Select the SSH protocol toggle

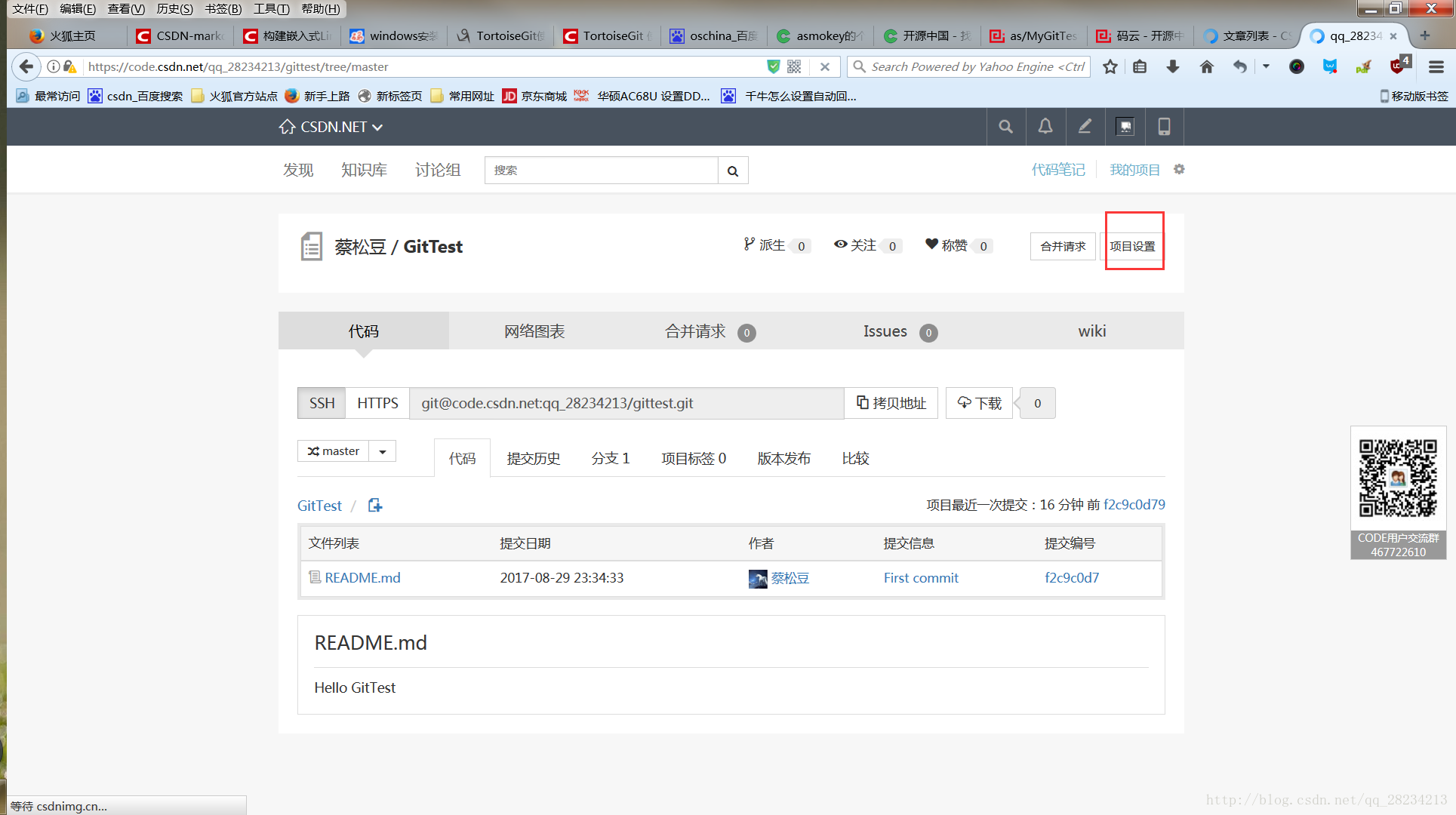pyautogui.click(x=322, y=403)
